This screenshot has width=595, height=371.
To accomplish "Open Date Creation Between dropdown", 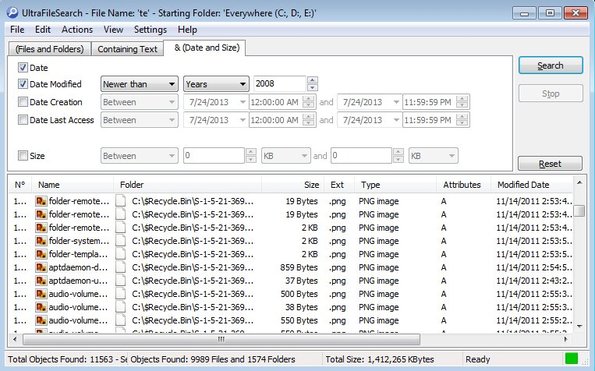I will [x=139, y=102].
